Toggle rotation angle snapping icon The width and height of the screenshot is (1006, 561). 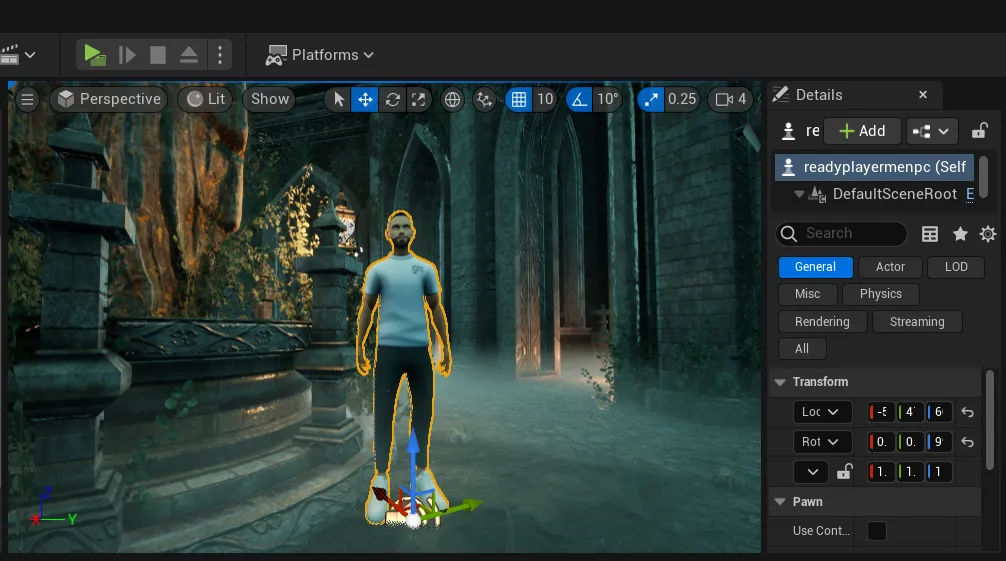579,99
